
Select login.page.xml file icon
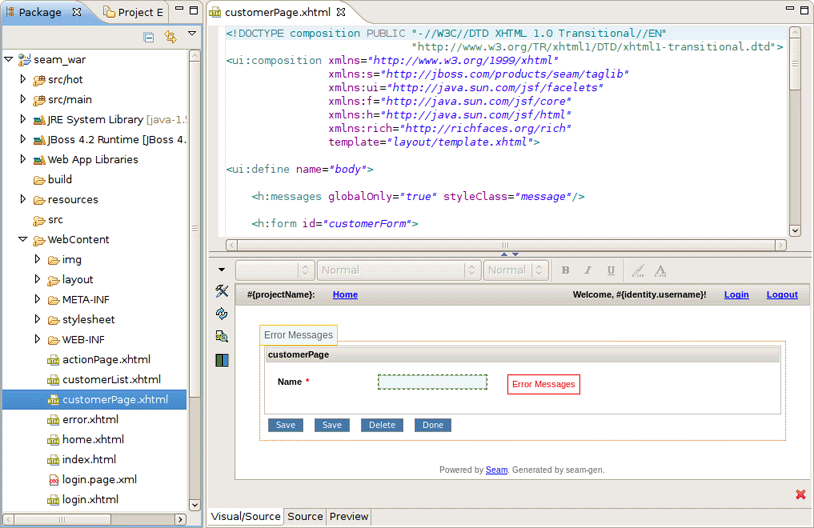point(53,480)
